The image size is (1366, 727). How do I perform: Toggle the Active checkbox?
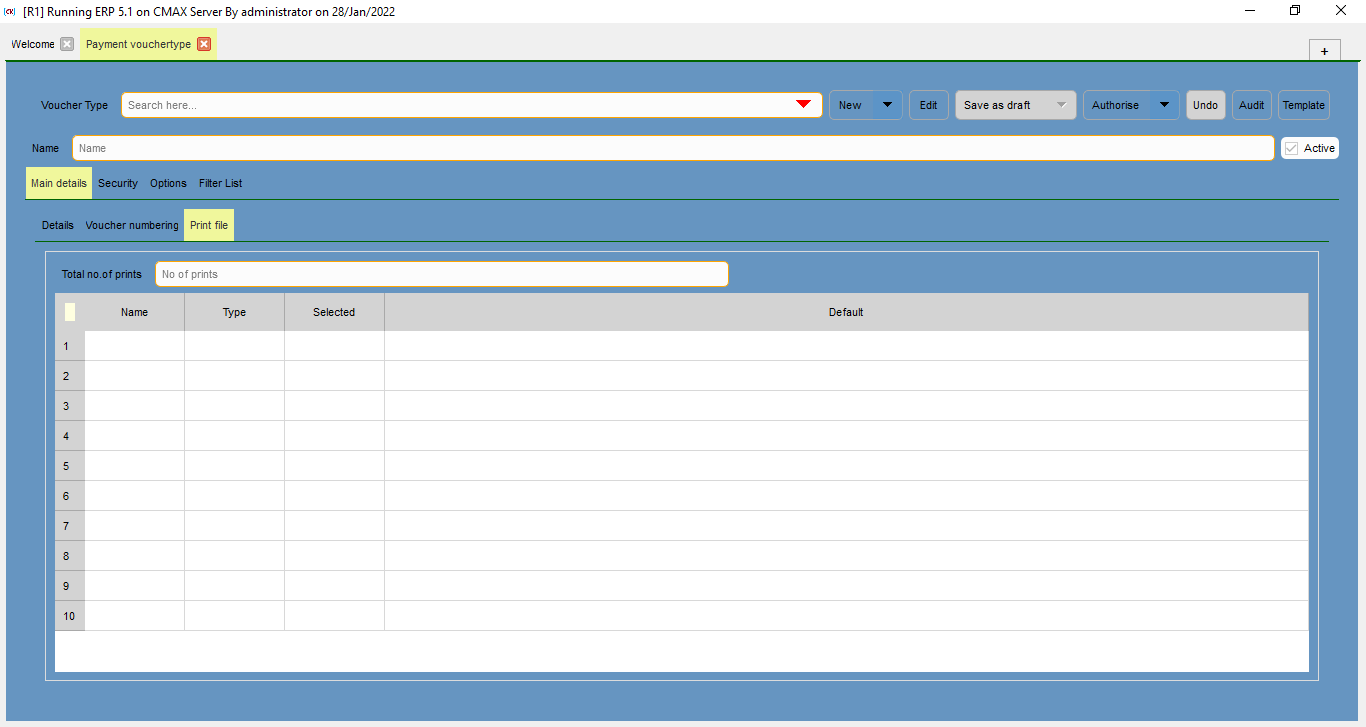(x=1292, y=148)
